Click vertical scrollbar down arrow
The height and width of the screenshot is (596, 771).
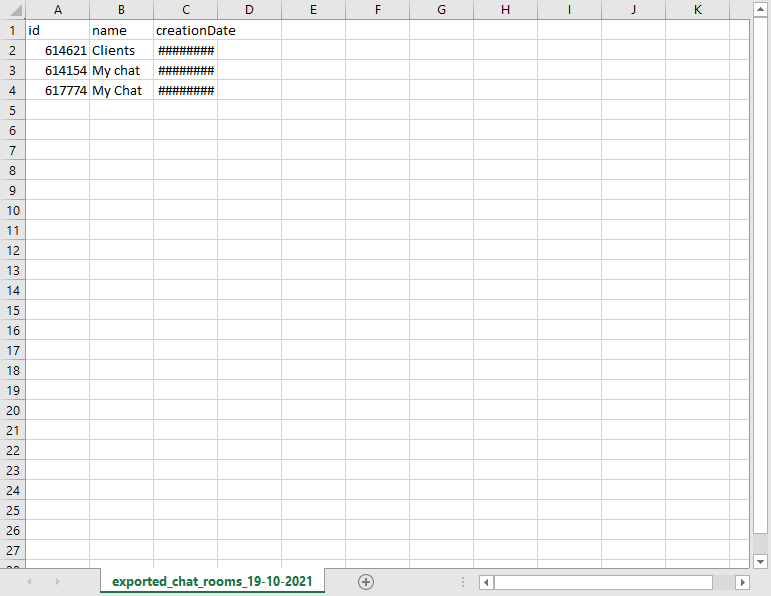[x=760, y=562]
